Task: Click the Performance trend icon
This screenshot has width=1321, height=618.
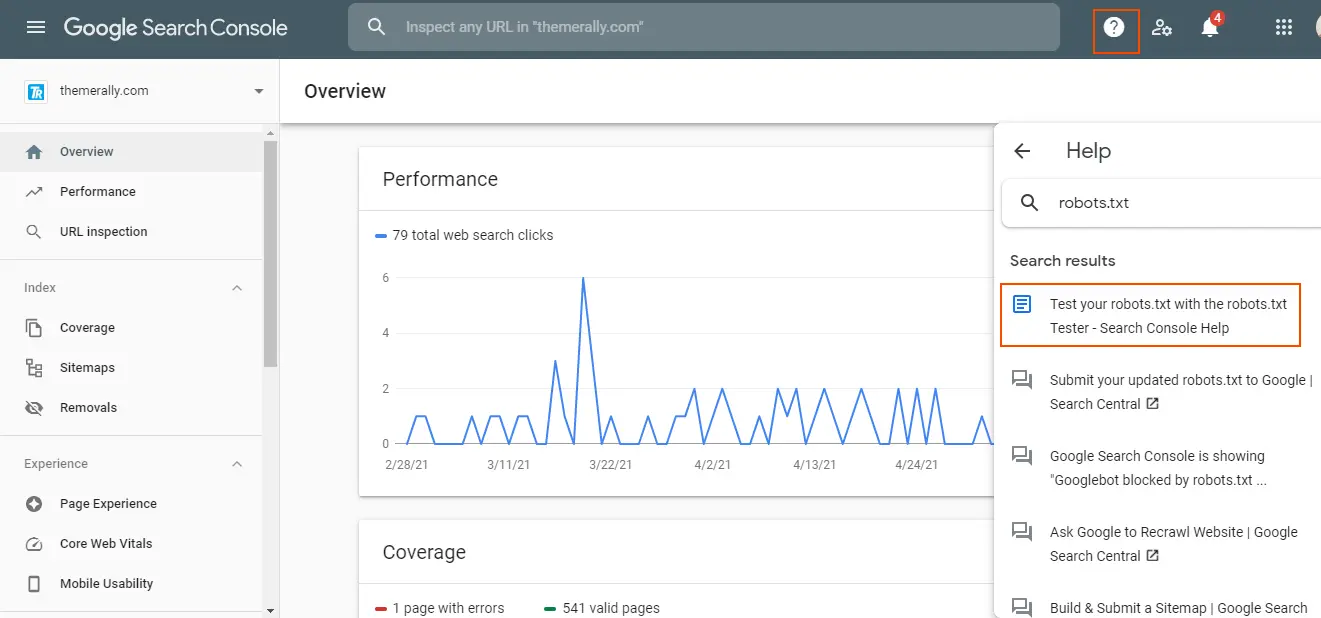Action: tap(34, 192)
